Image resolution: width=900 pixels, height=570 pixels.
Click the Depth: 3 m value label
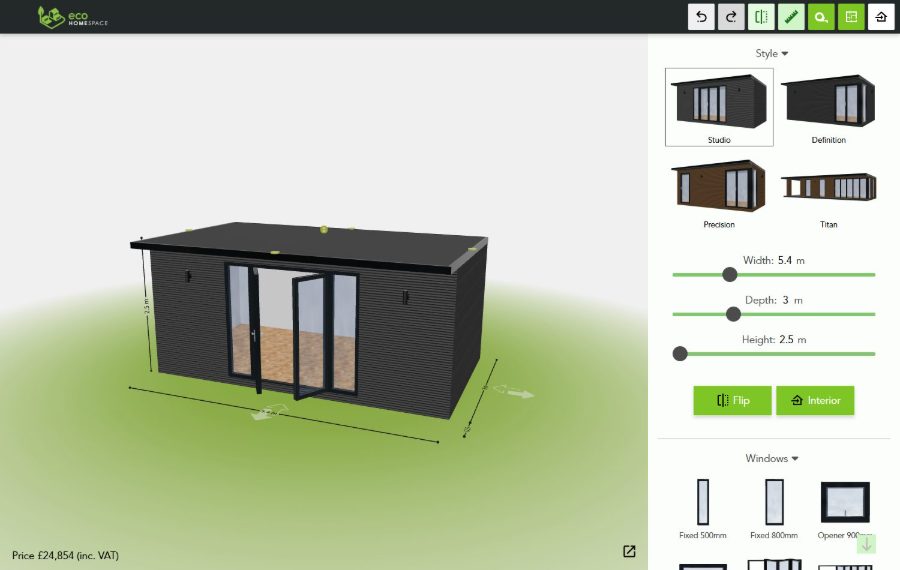point(774,300)
